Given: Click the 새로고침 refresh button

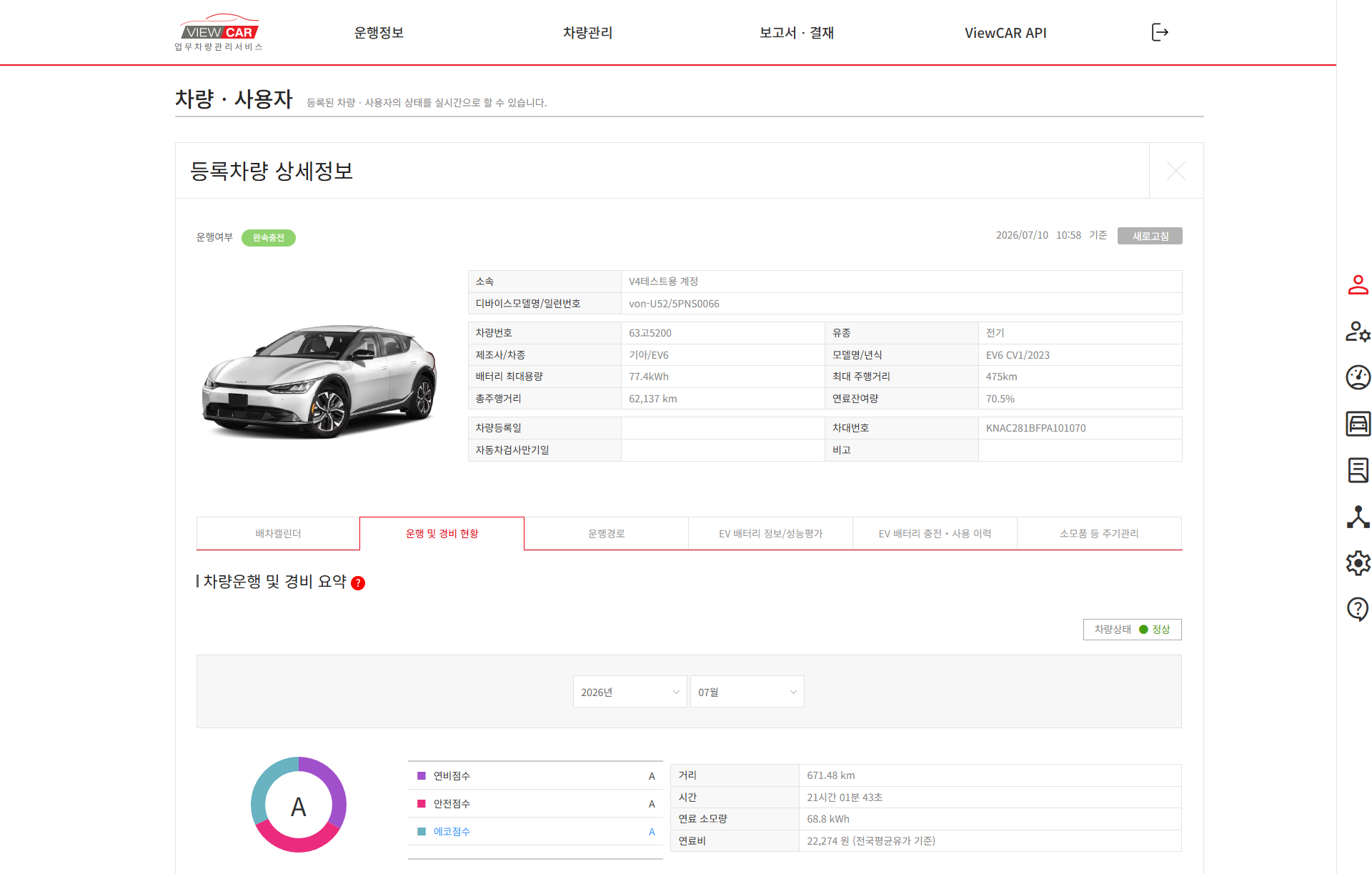Looking at the screenshot, I should [1150, 236].
